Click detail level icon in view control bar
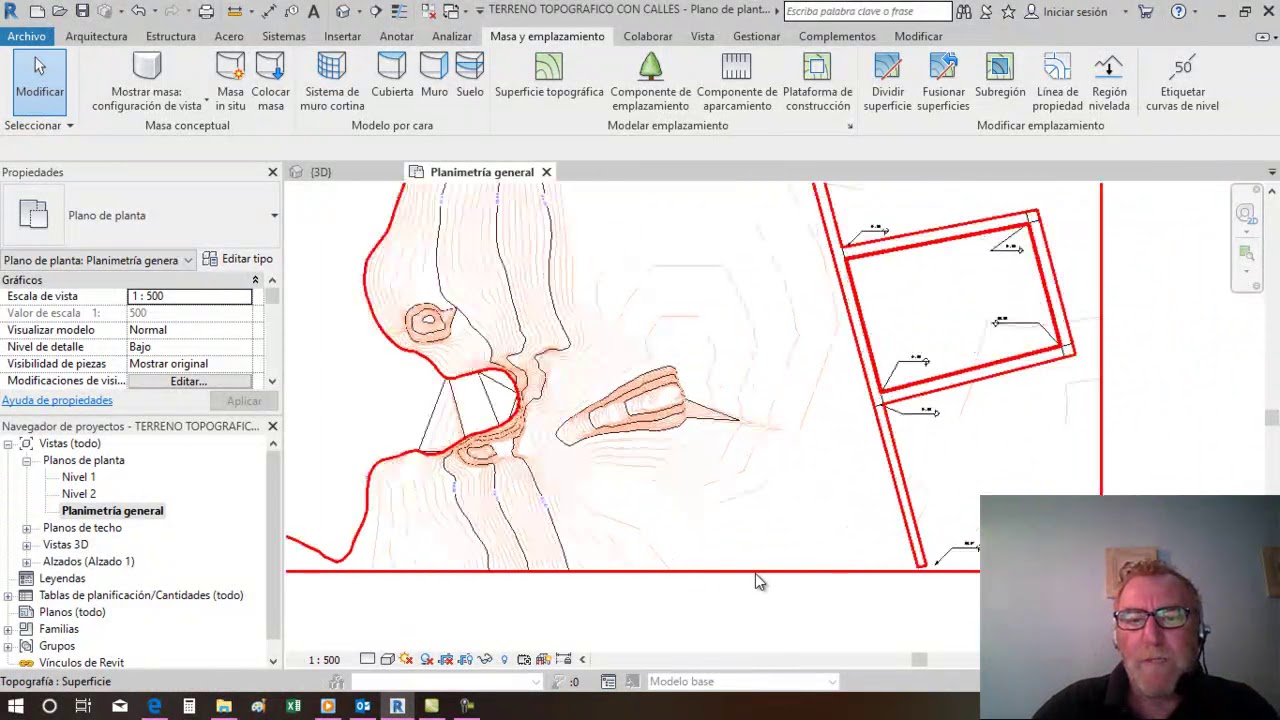This screenshot has height=720, width=1280. [x=367, y=659]
